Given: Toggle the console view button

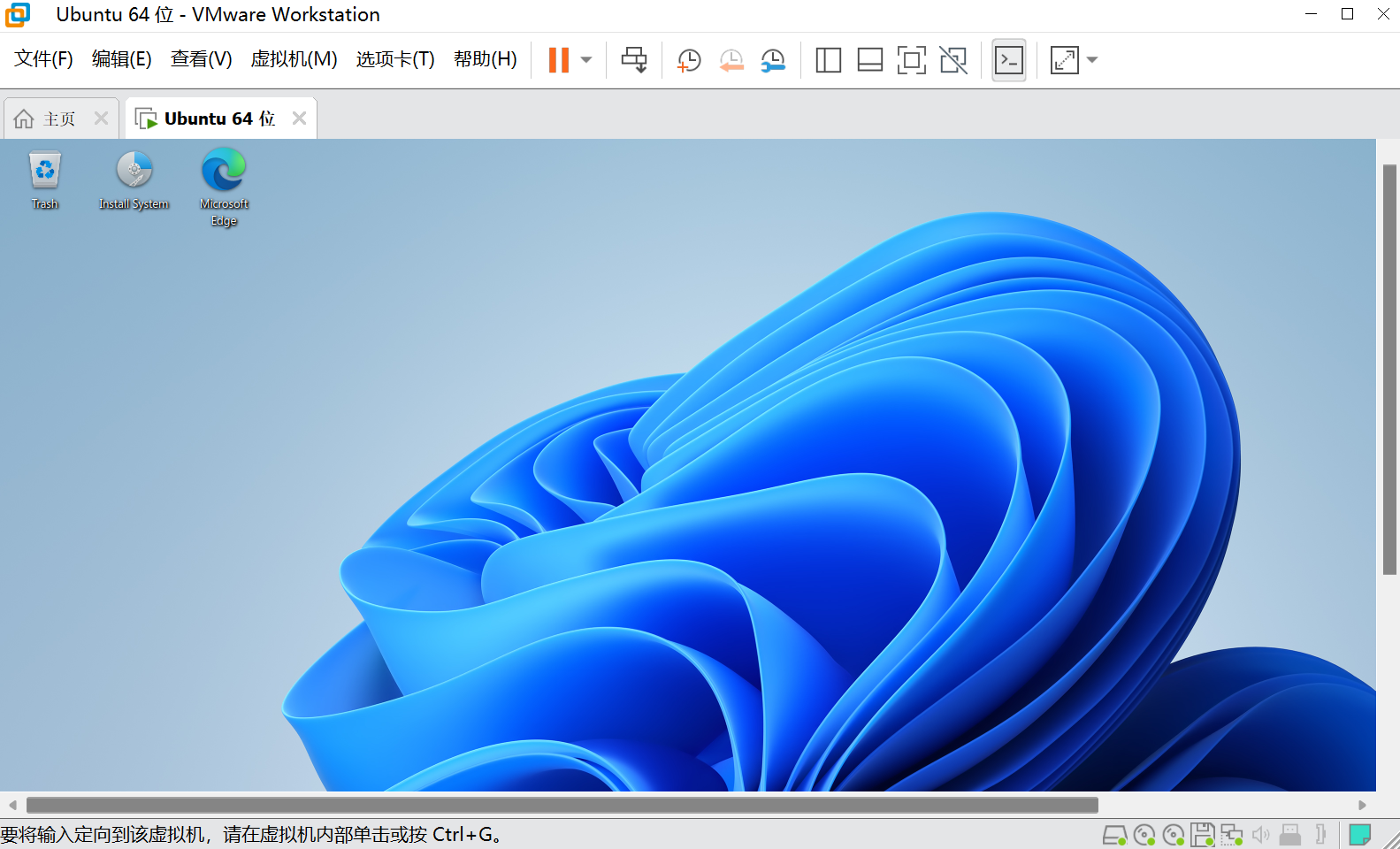Looking at the screenshot, I should click(1008, 60).
